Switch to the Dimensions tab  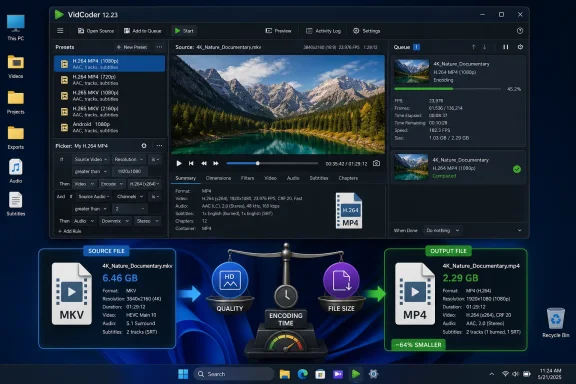pyautogui.click(x=218, y=178)
